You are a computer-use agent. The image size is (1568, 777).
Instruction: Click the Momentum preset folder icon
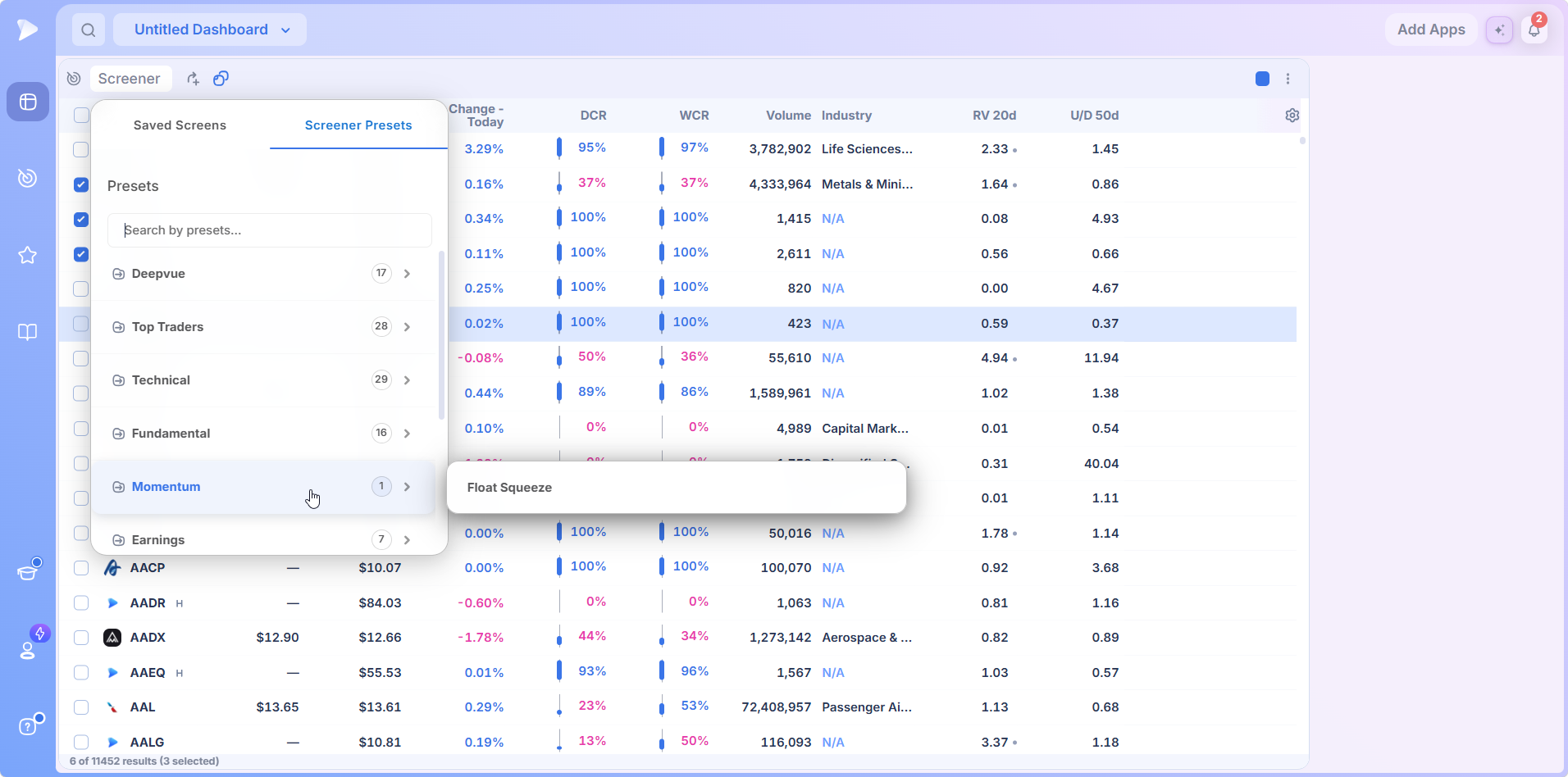coord(118,487)
